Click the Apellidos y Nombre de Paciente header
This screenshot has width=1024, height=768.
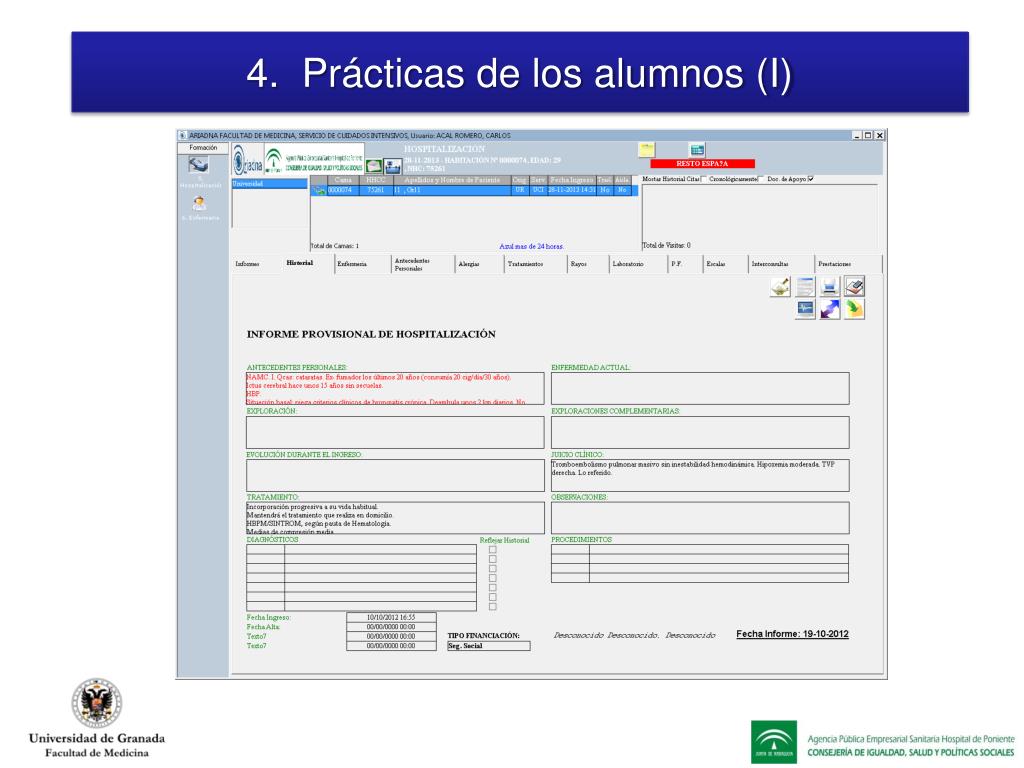[x=452, y=180]
